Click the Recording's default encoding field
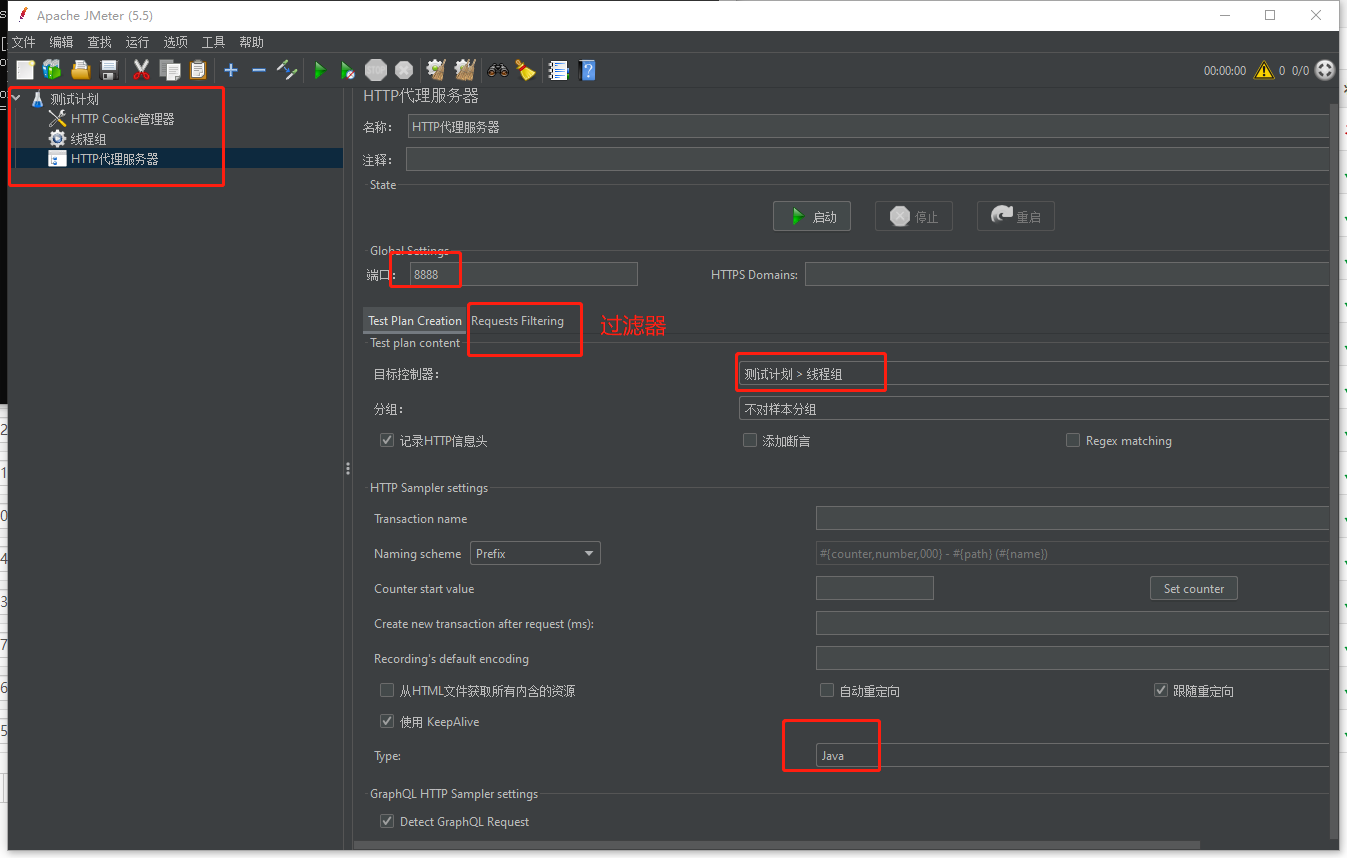Screen dimensions: 1347x858 click(x=1073, y=658)
